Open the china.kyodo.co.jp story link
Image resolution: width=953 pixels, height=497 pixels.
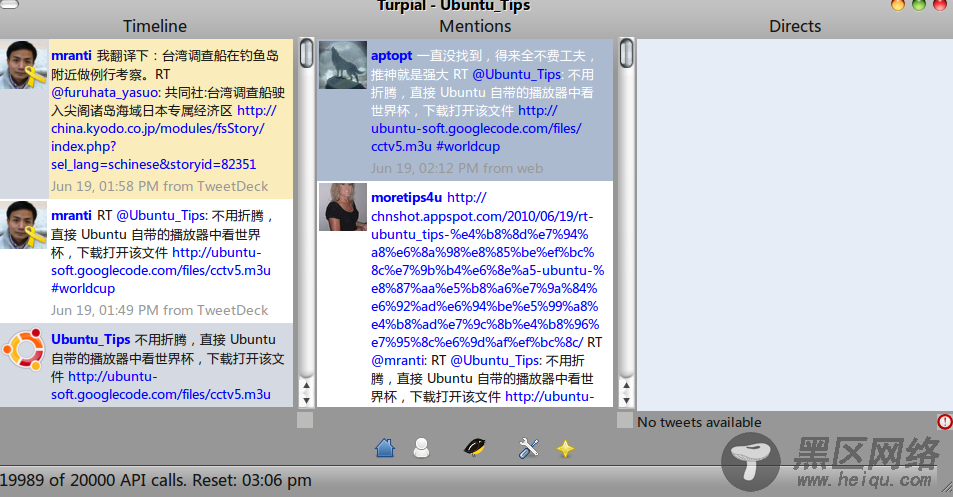click(163, 137)
